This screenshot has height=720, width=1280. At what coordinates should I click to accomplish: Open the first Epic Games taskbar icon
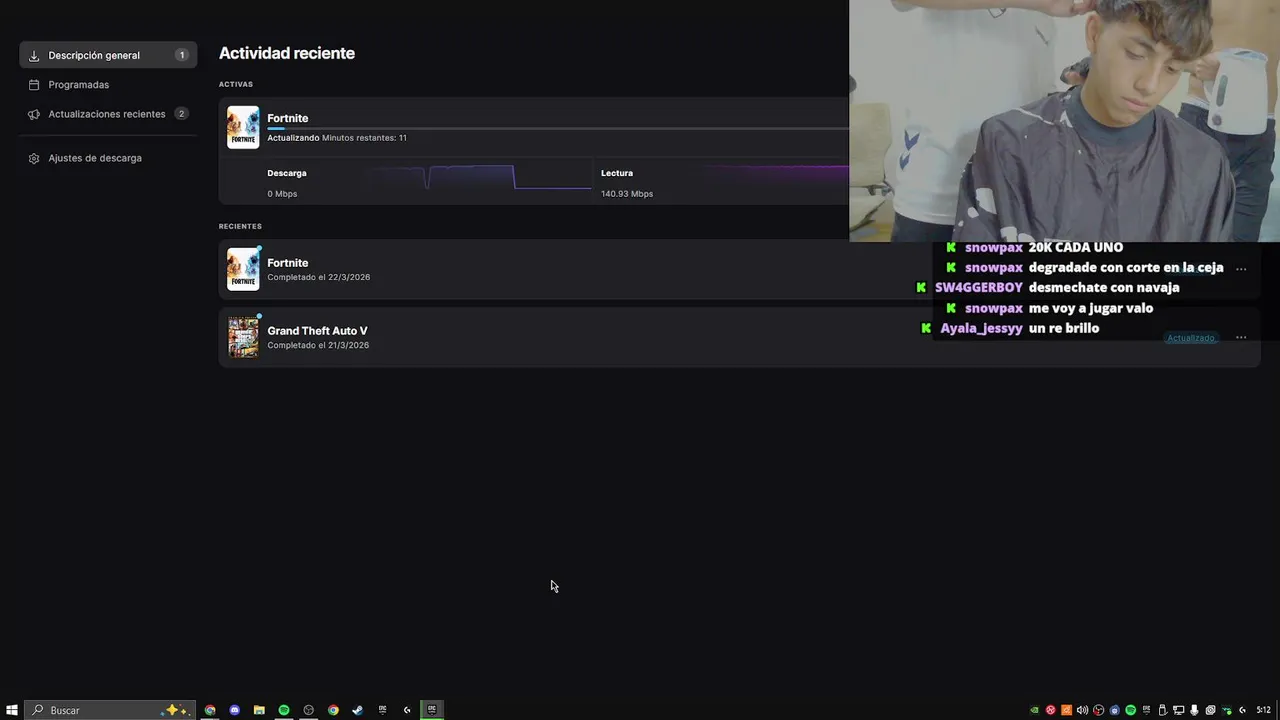pos(382,710)
